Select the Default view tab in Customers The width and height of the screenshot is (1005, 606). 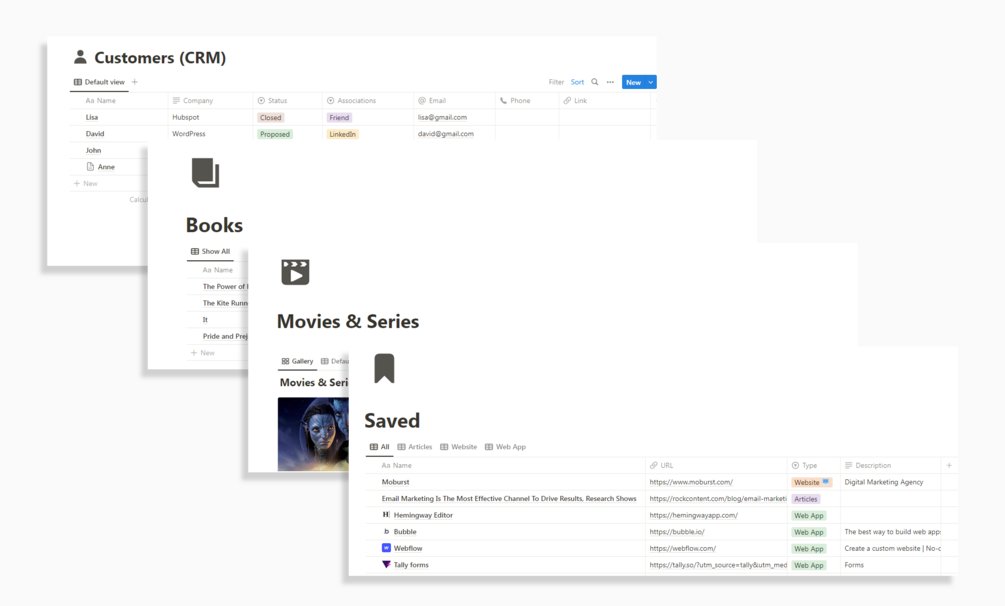point(99,82)
